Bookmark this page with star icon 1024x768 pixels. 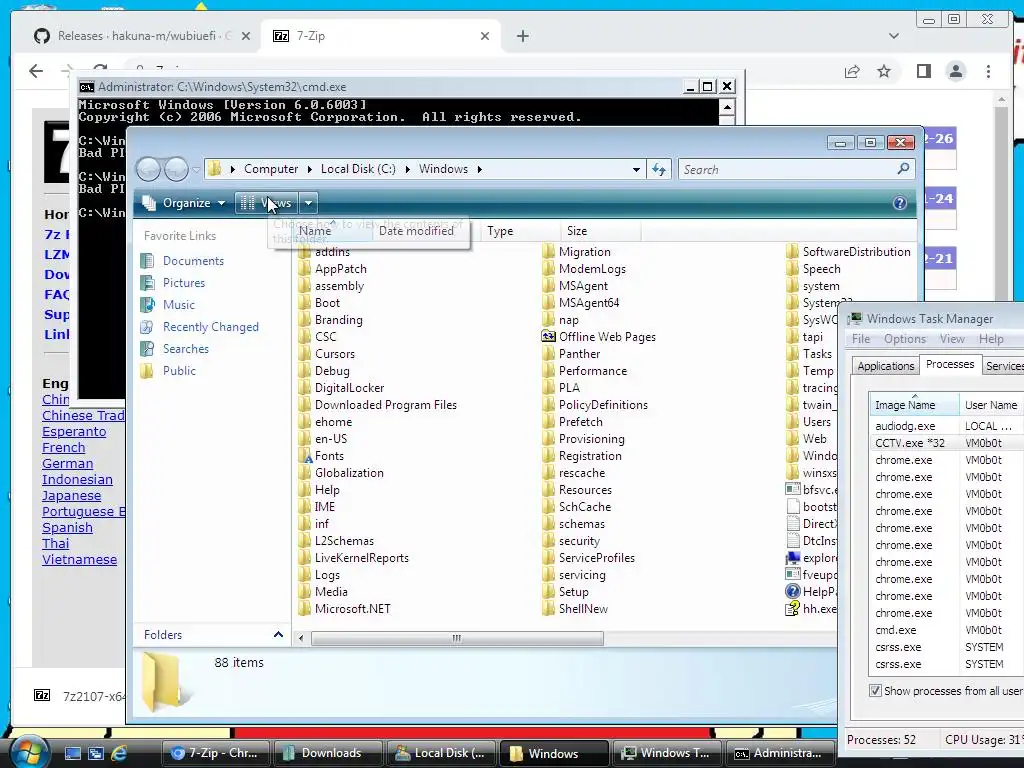[884, 71]
